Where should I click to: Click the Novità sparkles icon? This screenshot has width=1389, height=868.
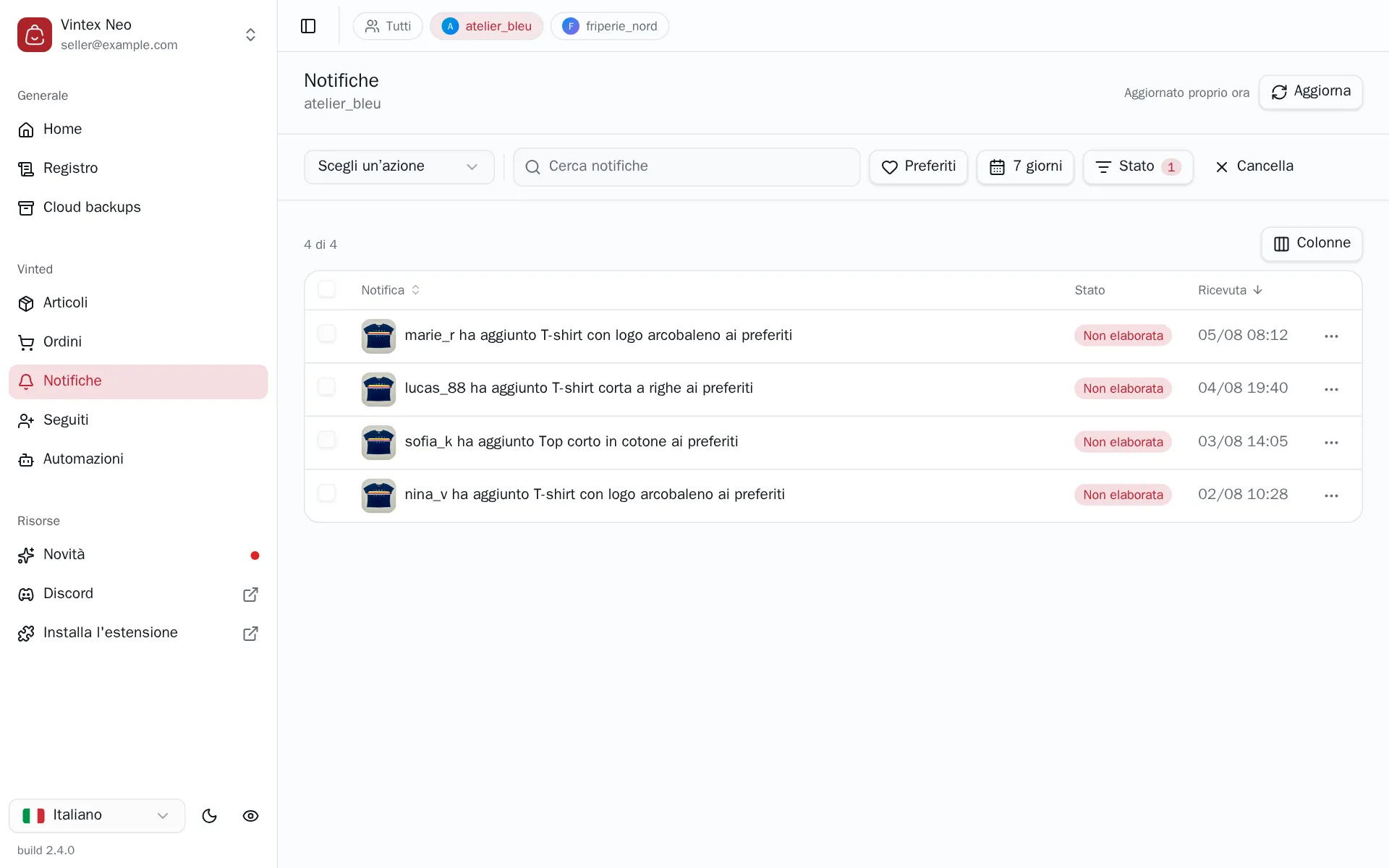pyautogui.click(x=26, y=555)
